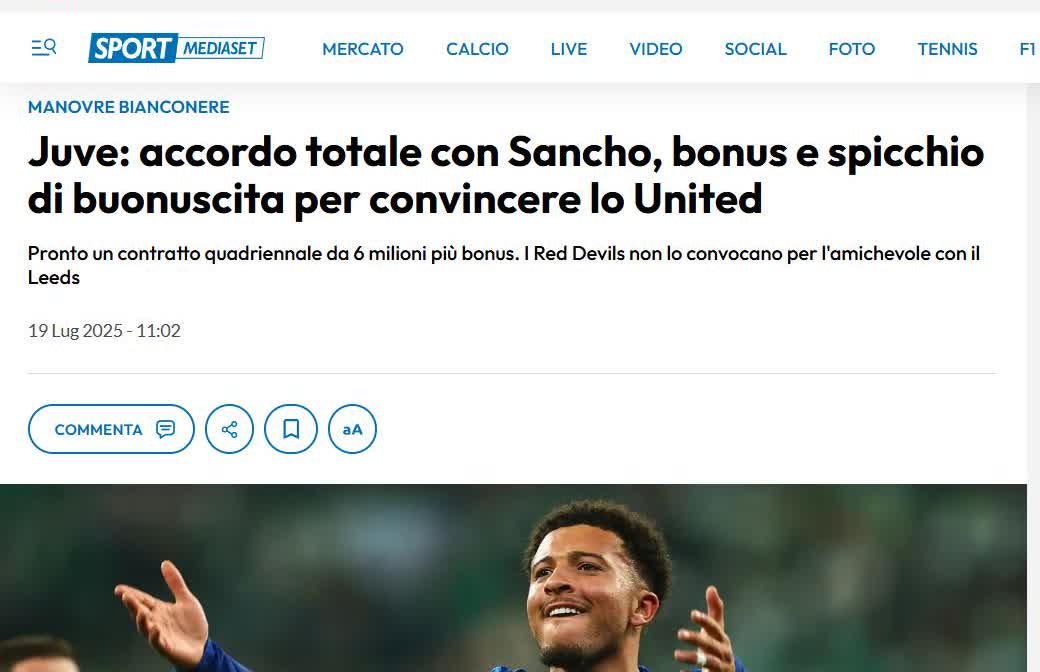Open the Calcio section
The width and height of the screenshot is (1040, 672).
(477, 49)
